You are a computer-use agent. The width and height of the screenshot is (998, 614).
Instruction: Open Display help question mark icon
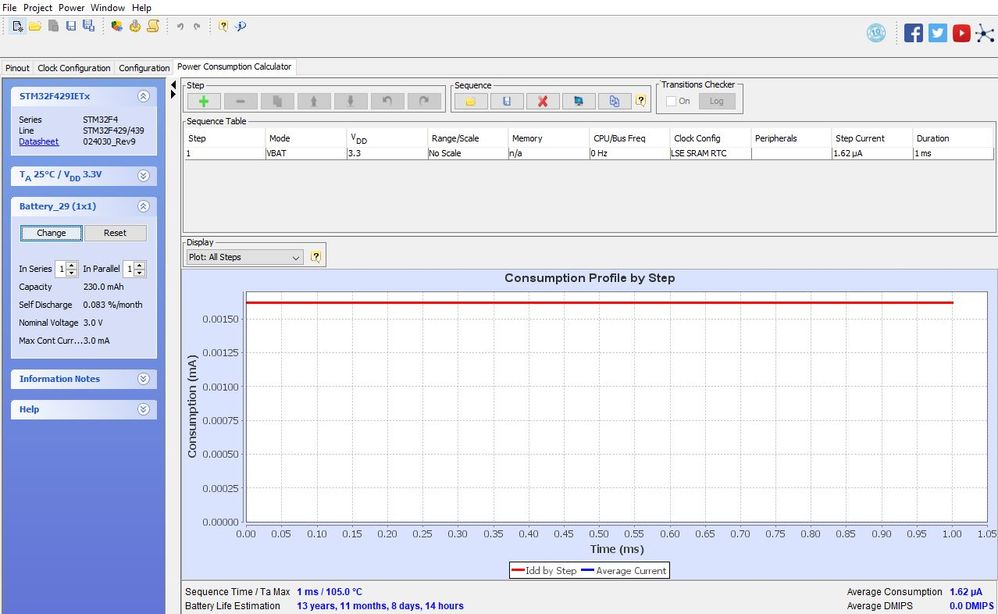(x=316, y=256)
